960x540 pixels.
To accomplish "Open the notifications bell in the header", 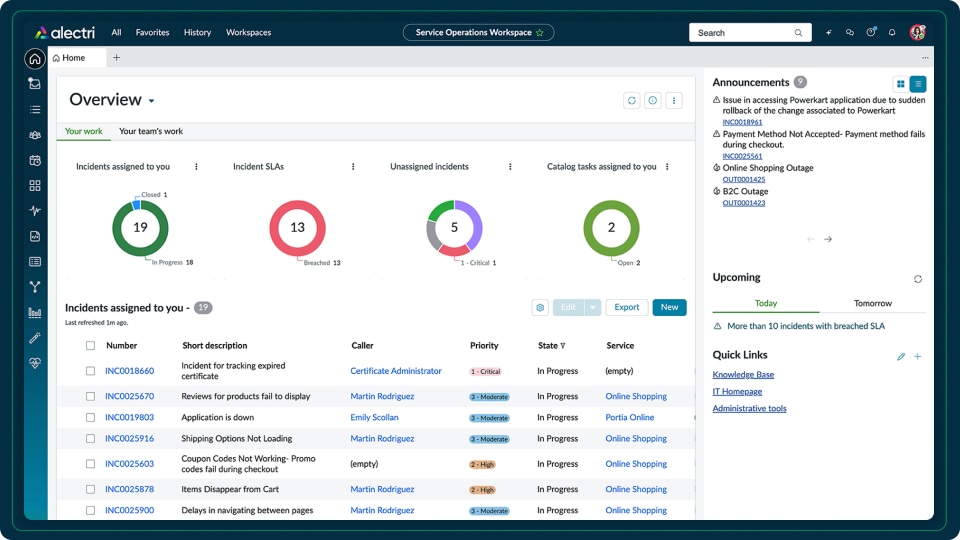I will (x=892, y=33).
